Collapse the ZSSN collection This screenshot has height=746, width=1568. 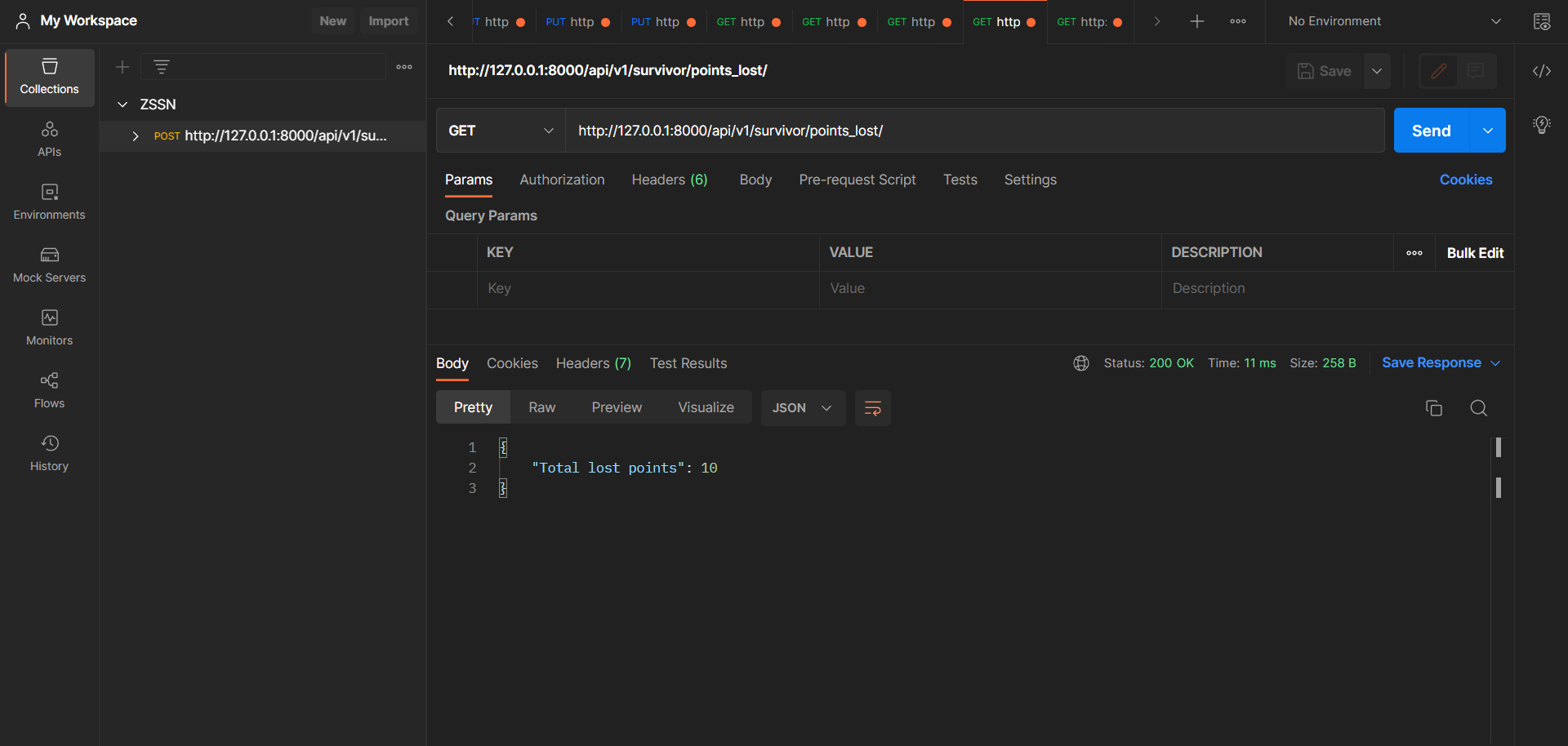tap(122, 104)
